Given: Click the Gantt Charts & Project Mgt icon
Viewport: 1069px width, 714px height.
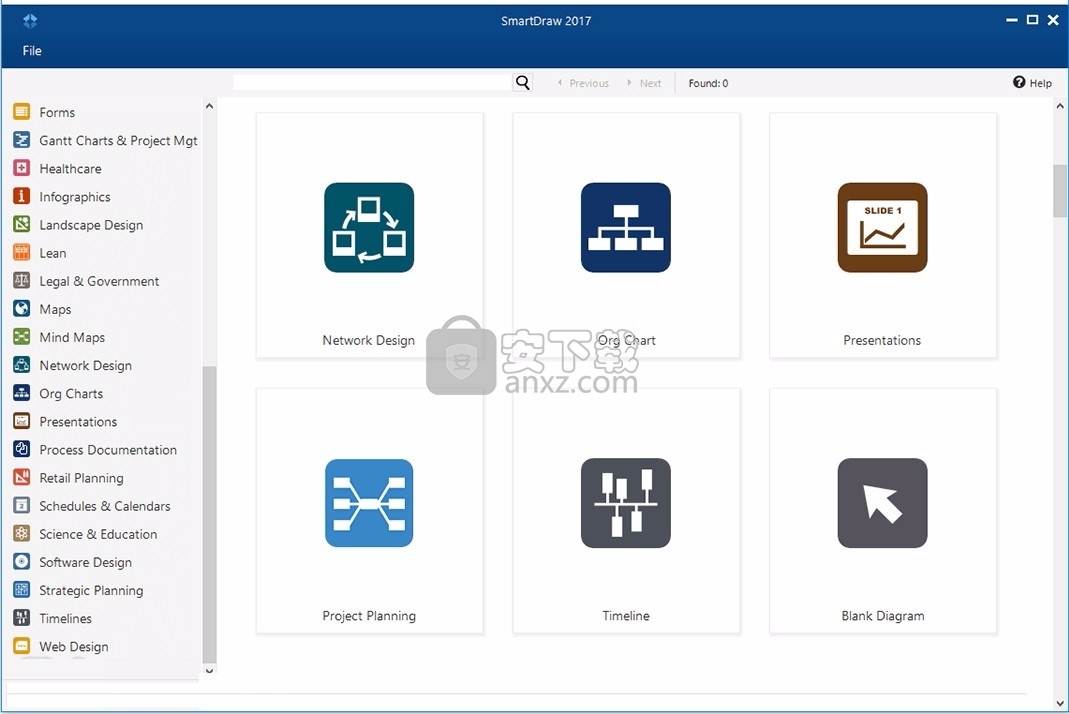Looking at the screenshot, I should click(22, 140).
